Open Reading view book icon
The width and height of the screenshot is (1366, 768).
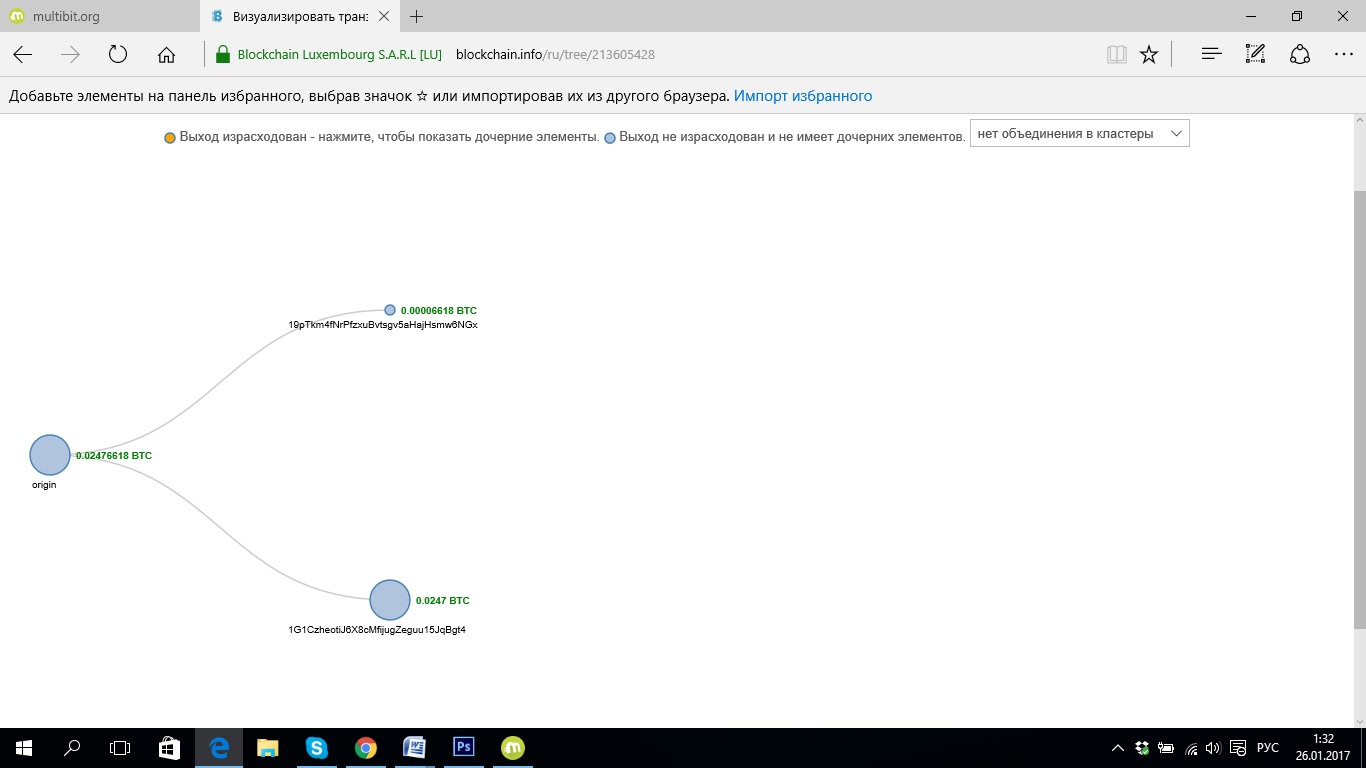click(1116, 55)
